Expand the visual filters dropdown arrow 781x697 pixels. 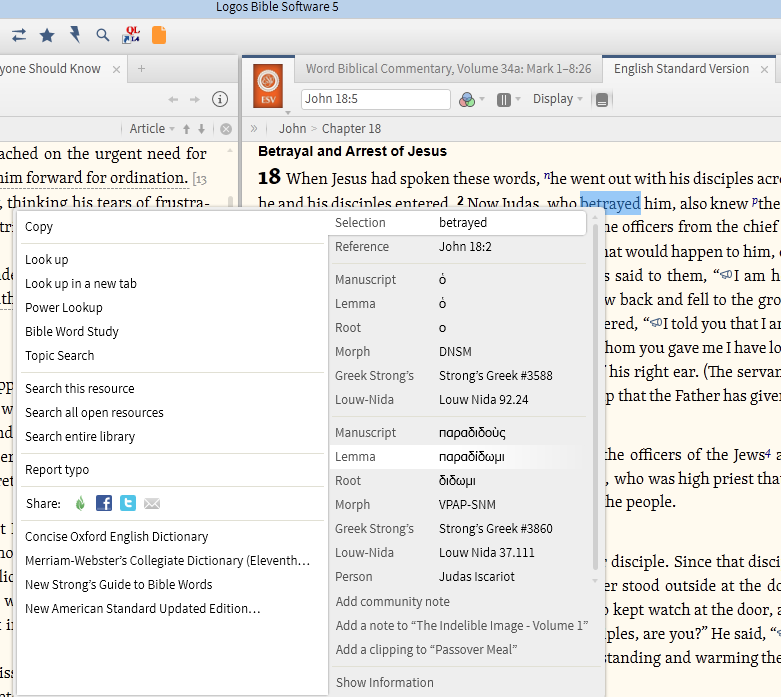[482, 99]
